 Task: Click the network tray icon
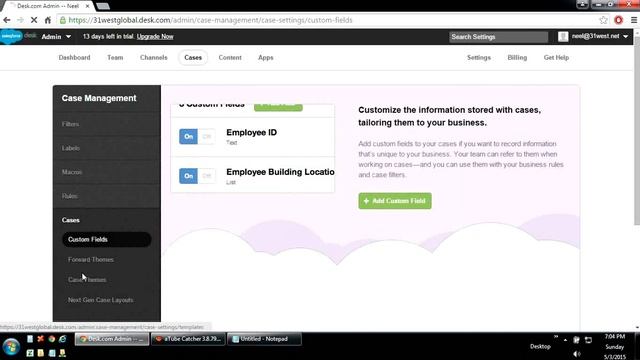(588, 340)
